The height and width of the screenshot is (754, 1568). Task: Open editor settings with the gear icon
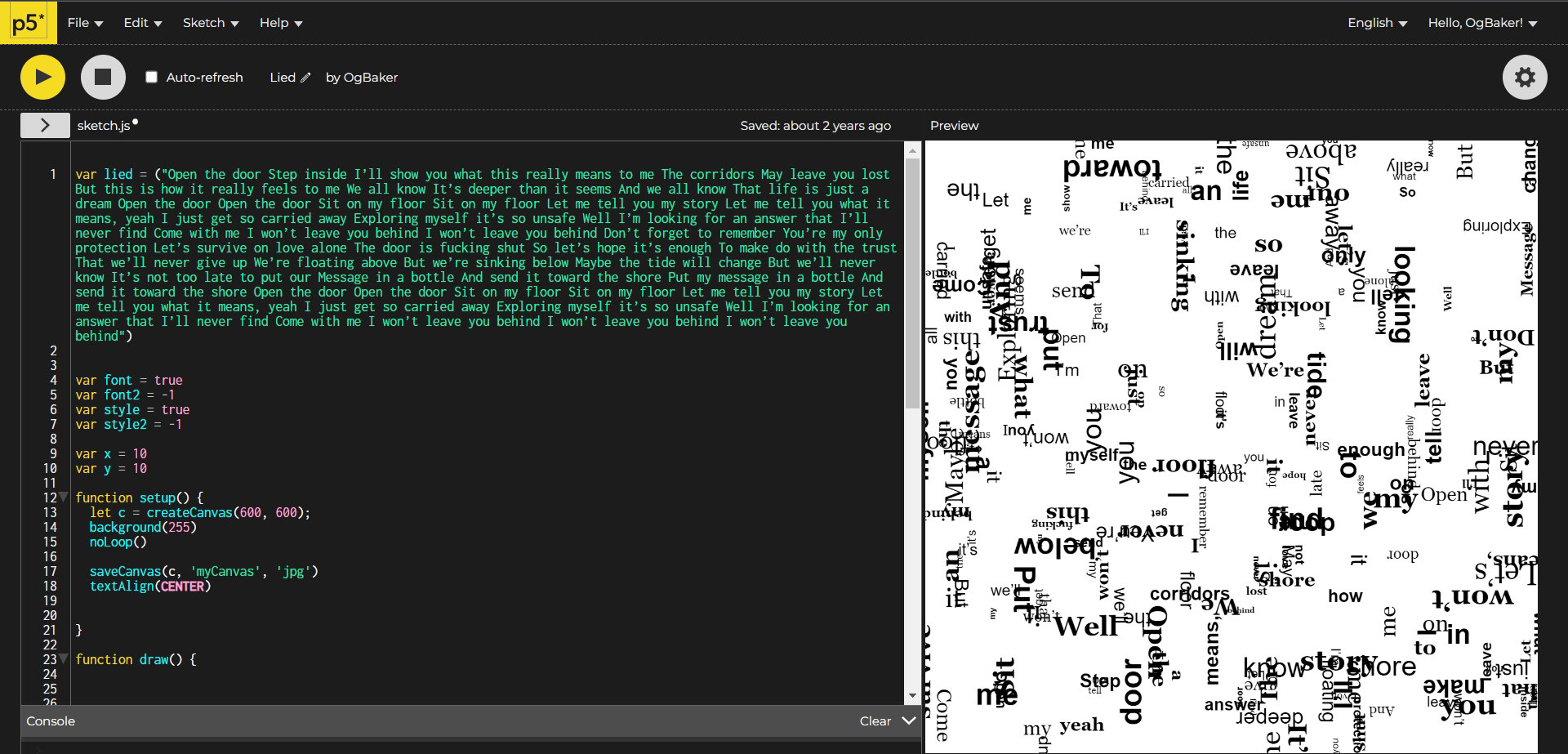[x=1525, y=77]
